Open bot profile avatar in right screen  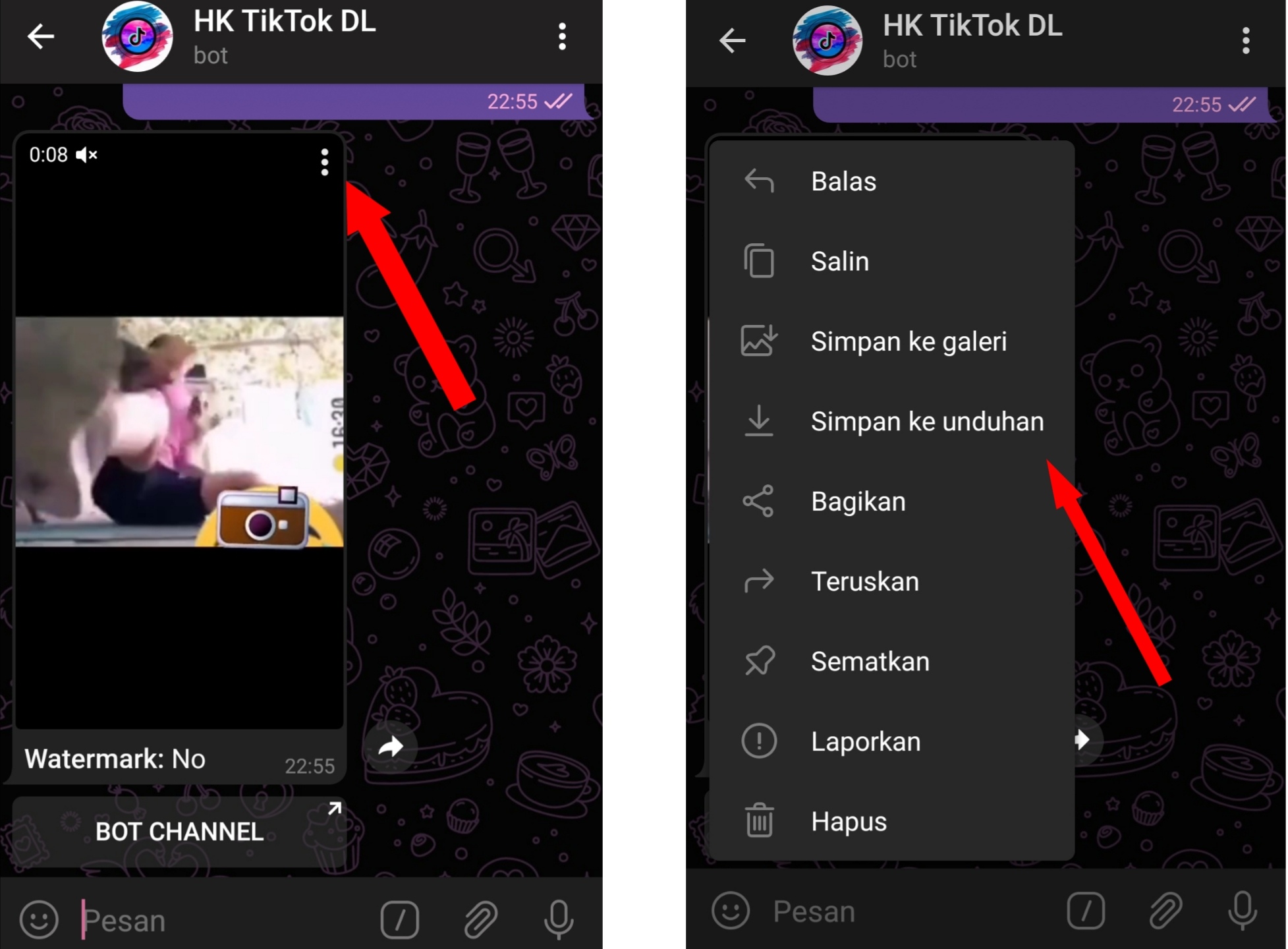(827, 40)
